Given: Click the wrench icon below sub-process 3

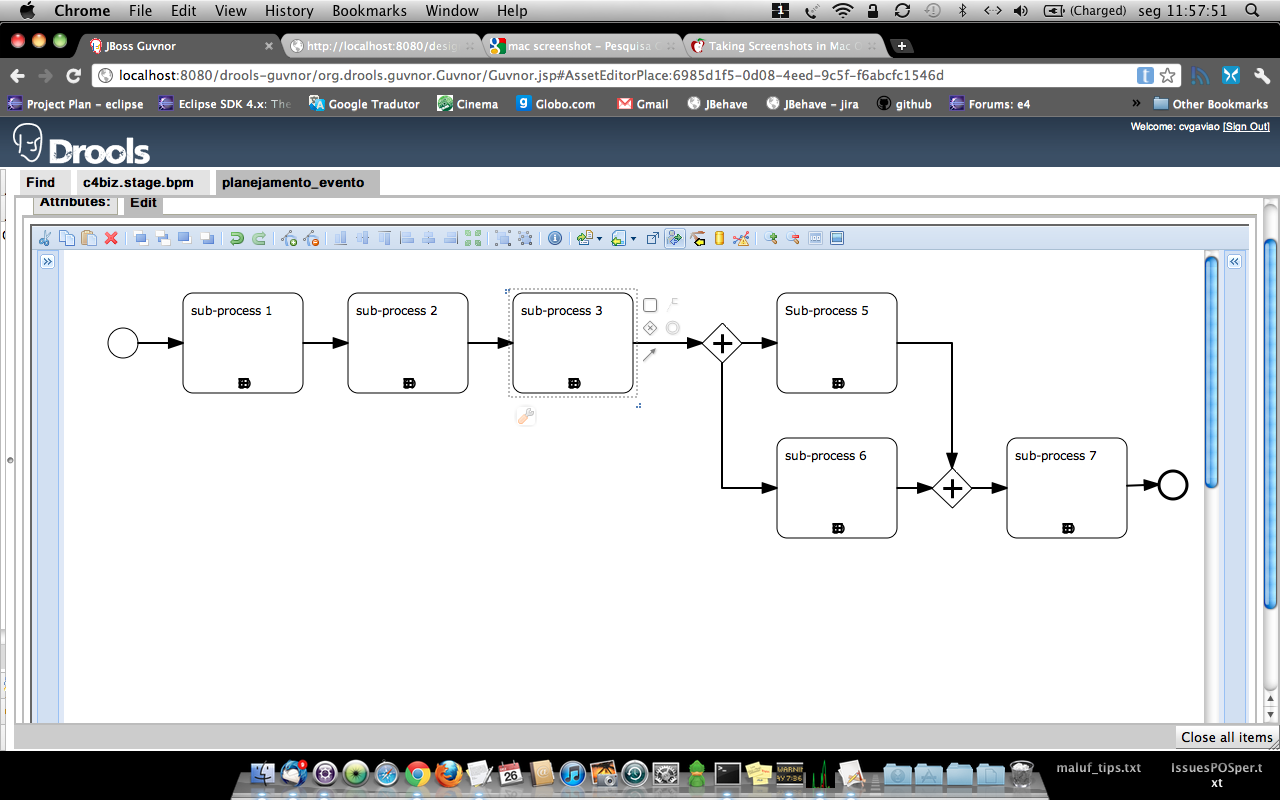Looking at the screenshot, I should tap(526, 417).
